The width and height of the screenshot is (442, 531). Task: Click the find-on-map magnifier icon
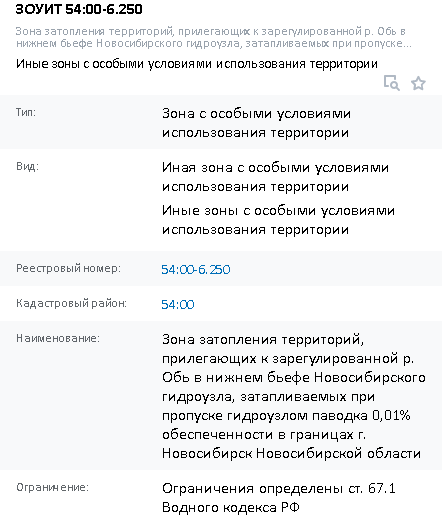pyautogui.click(x=392, y=83)
